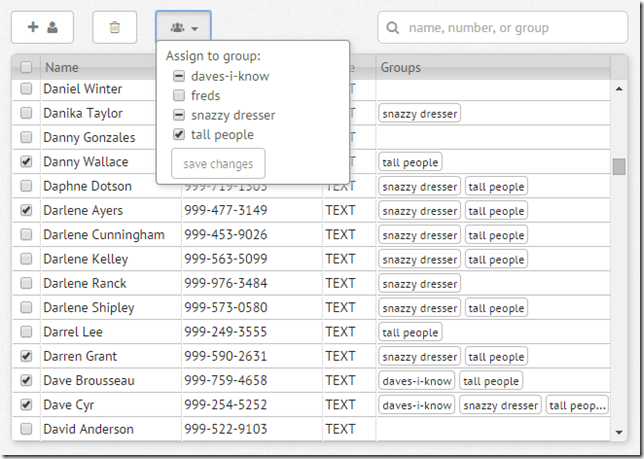
Task: Open the group assignment dropdown
Action: pyautogui.click(x=183, y=28)
